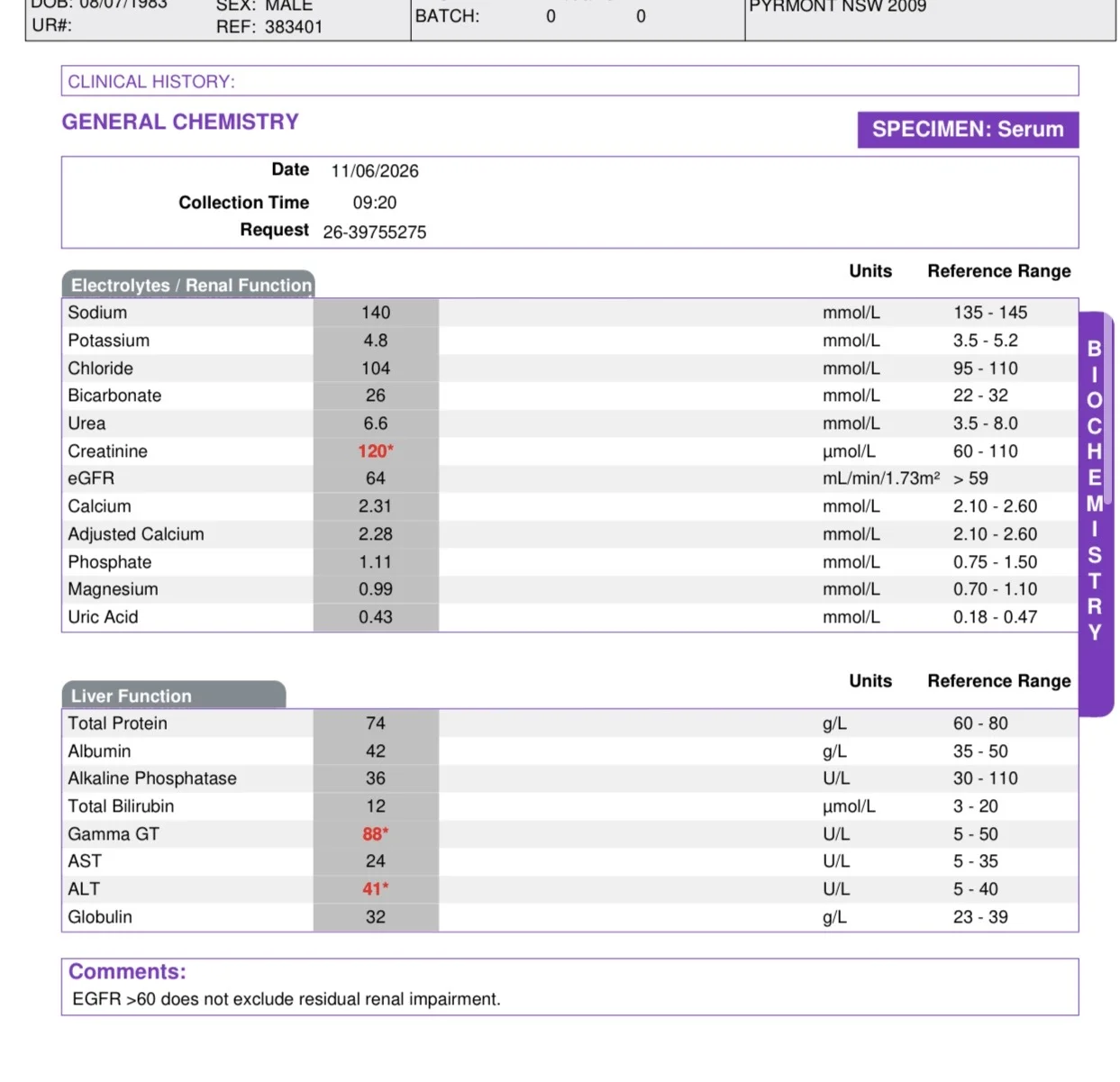Click the eGFR value 64
1120x1082 pixels.
click(x=376, y=478)
